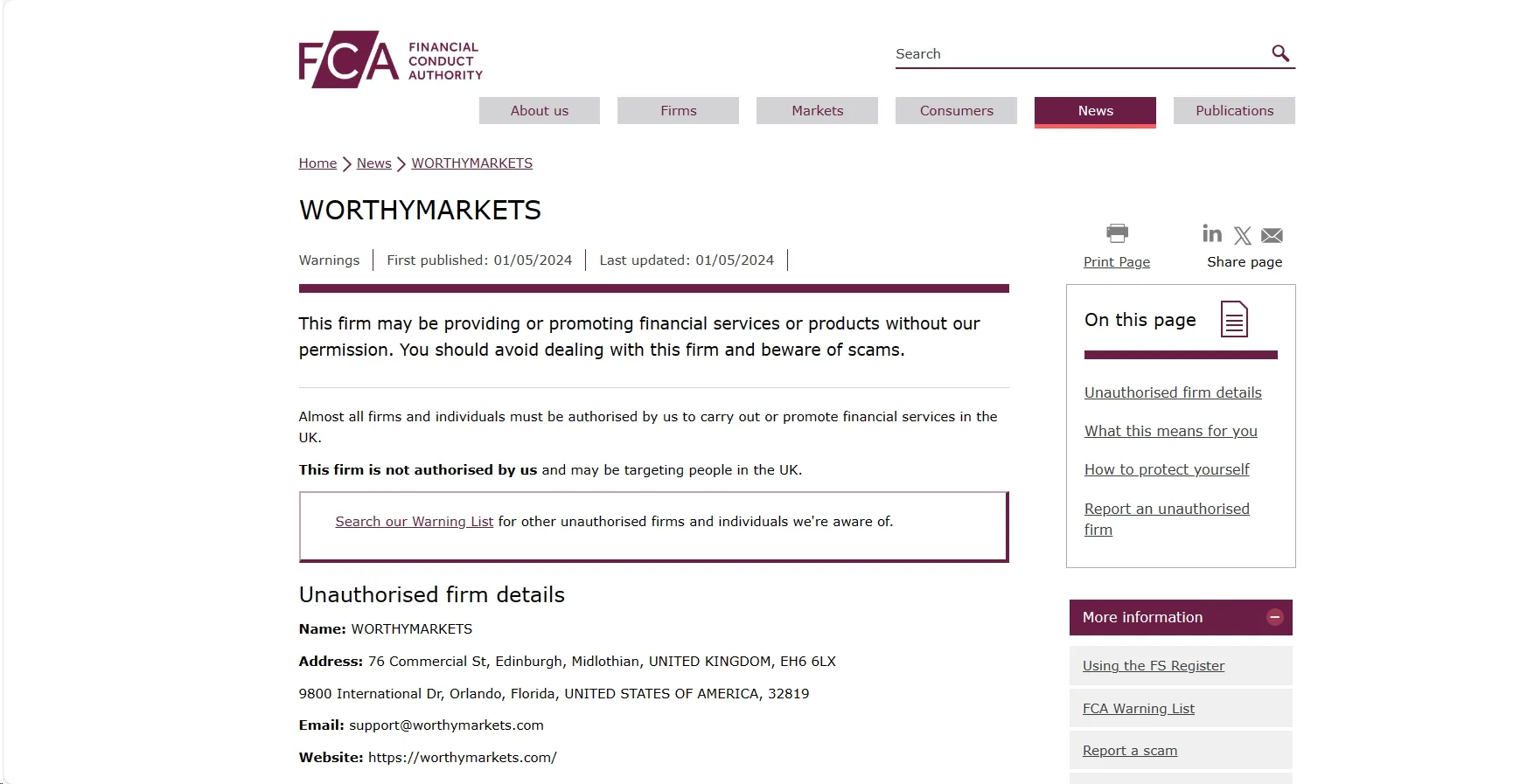Open Search our Warning List link

point(415,522)
